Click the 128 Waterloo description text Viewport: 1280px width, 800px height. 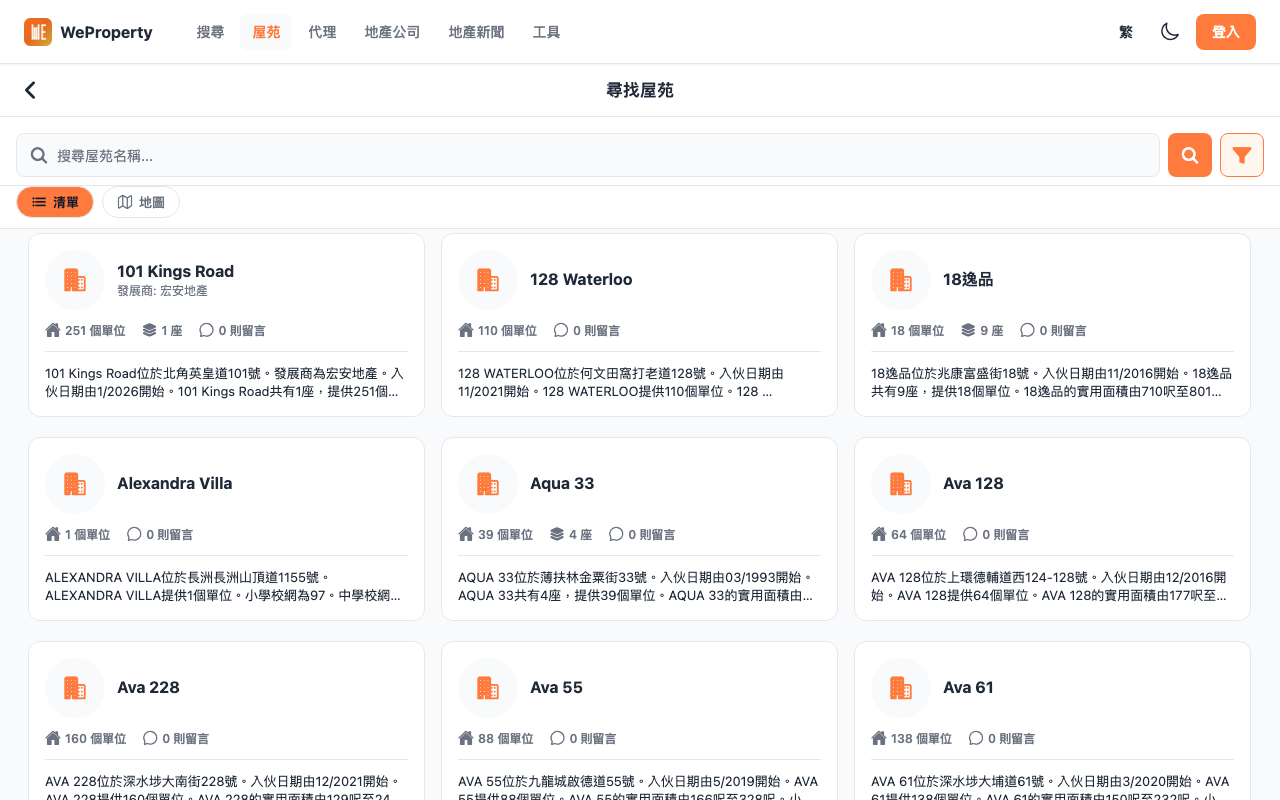[x=639, y=382]
